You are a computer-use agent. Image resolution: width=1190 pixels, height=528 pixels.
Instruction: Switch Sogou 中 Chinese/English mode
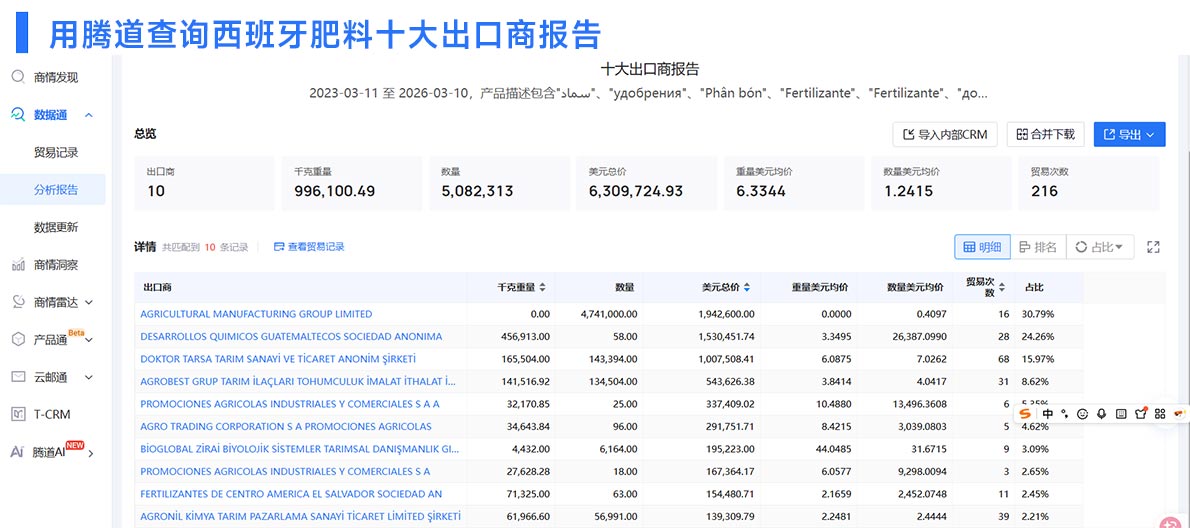pyautogui.click(x=1048, y=413)
